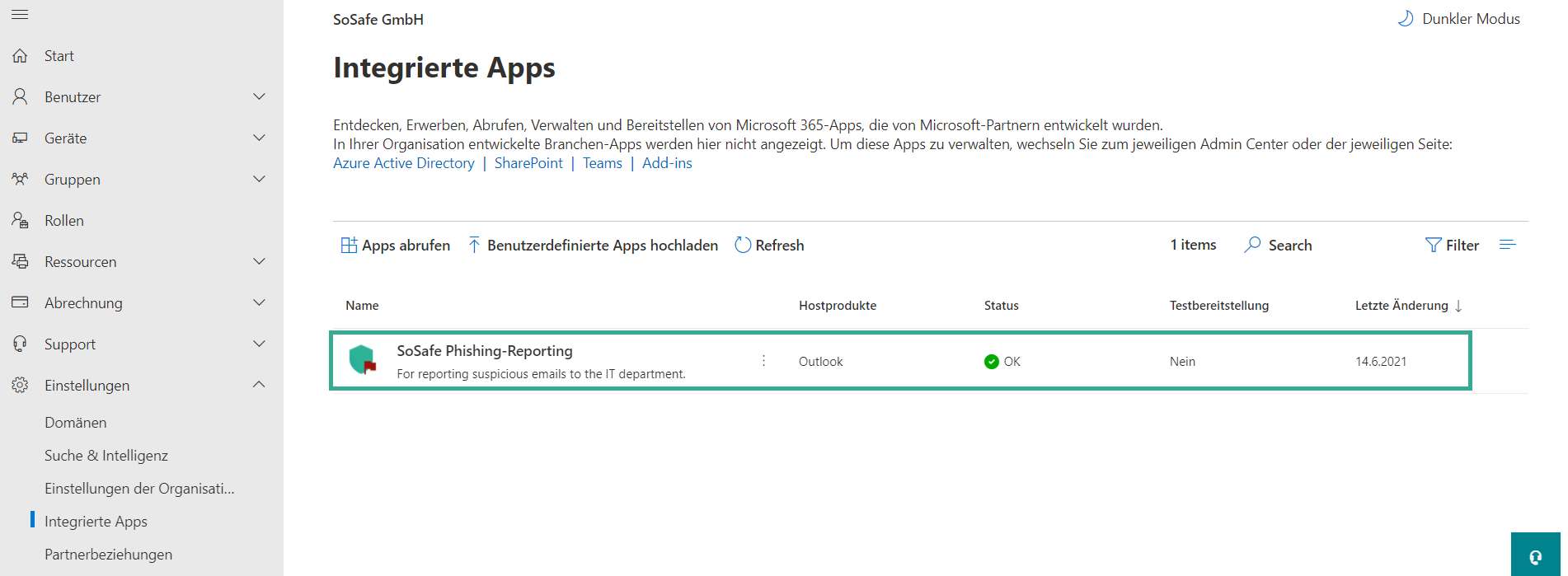Screen dimensions: 1568x576
Task: Open the hamburger navigation menu
Action: tap(20, 15)
